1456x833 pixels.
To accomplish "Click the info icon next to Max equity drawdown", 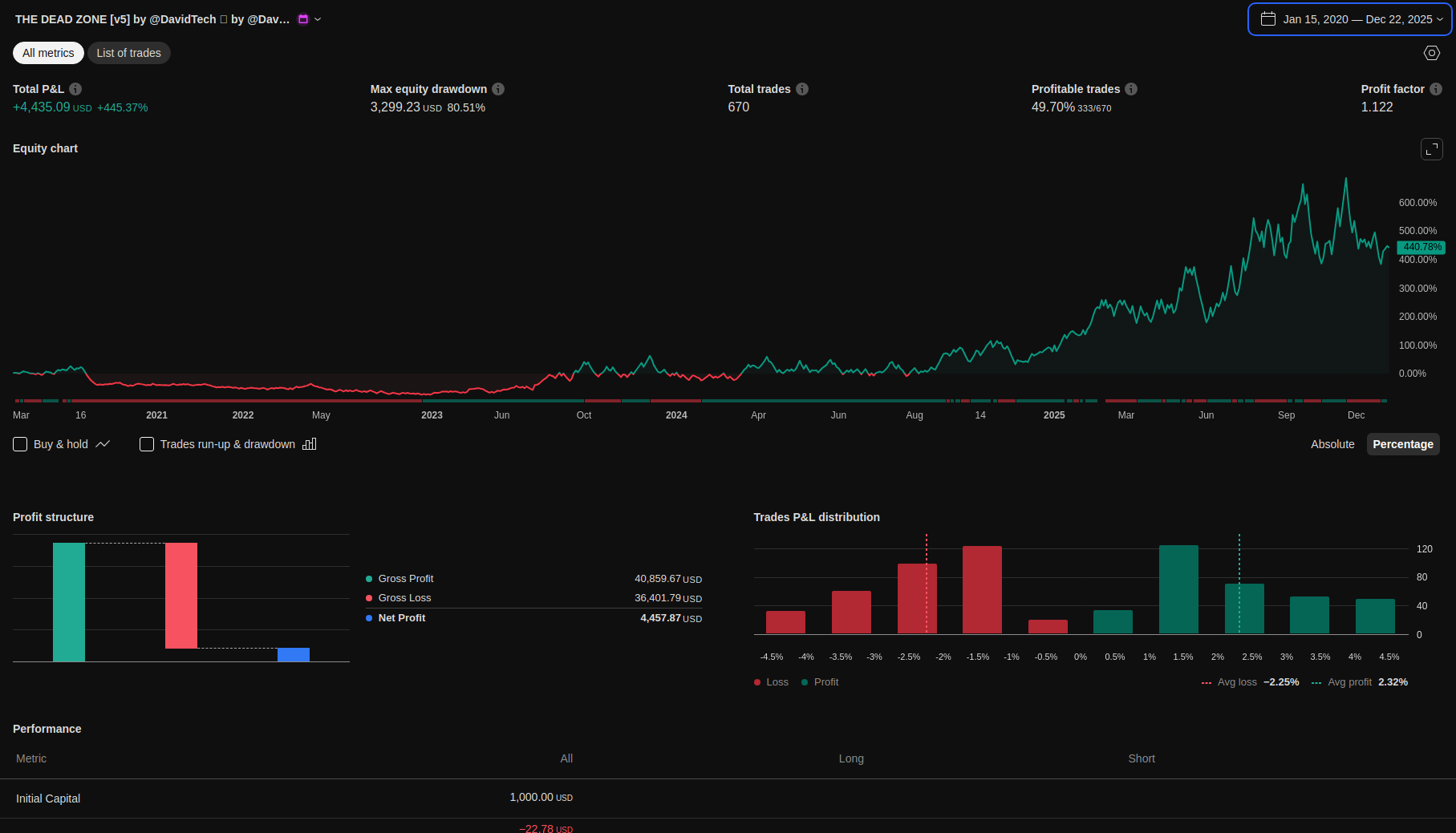I will 498,89.
